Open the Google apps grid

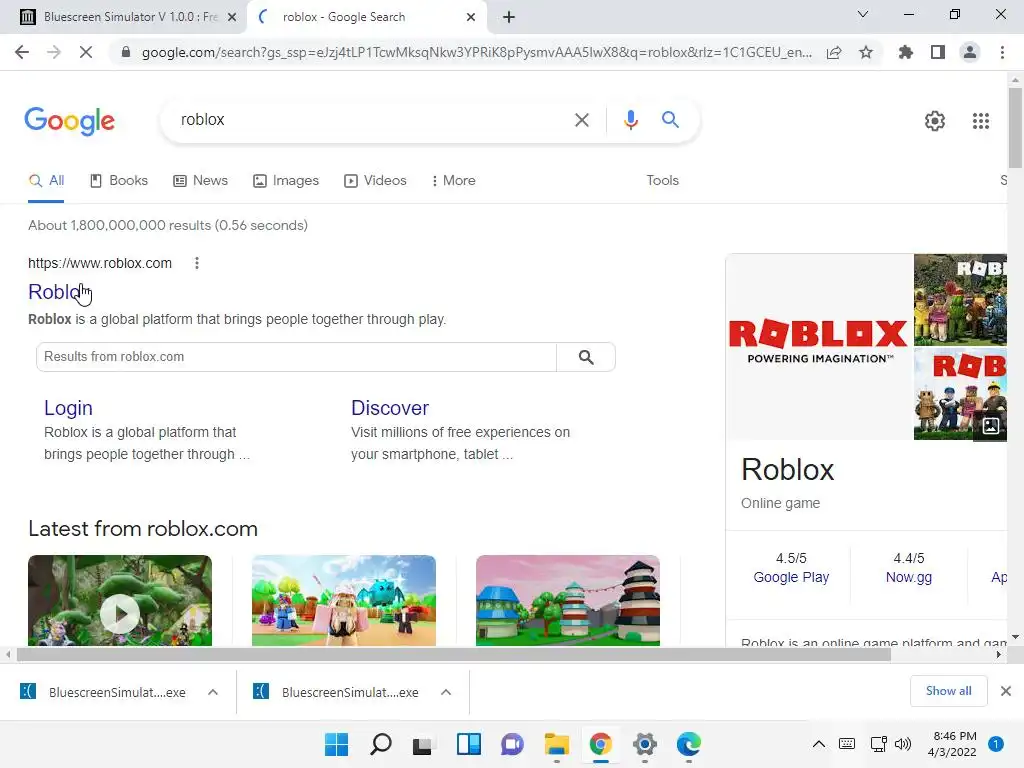pos(981,121)
